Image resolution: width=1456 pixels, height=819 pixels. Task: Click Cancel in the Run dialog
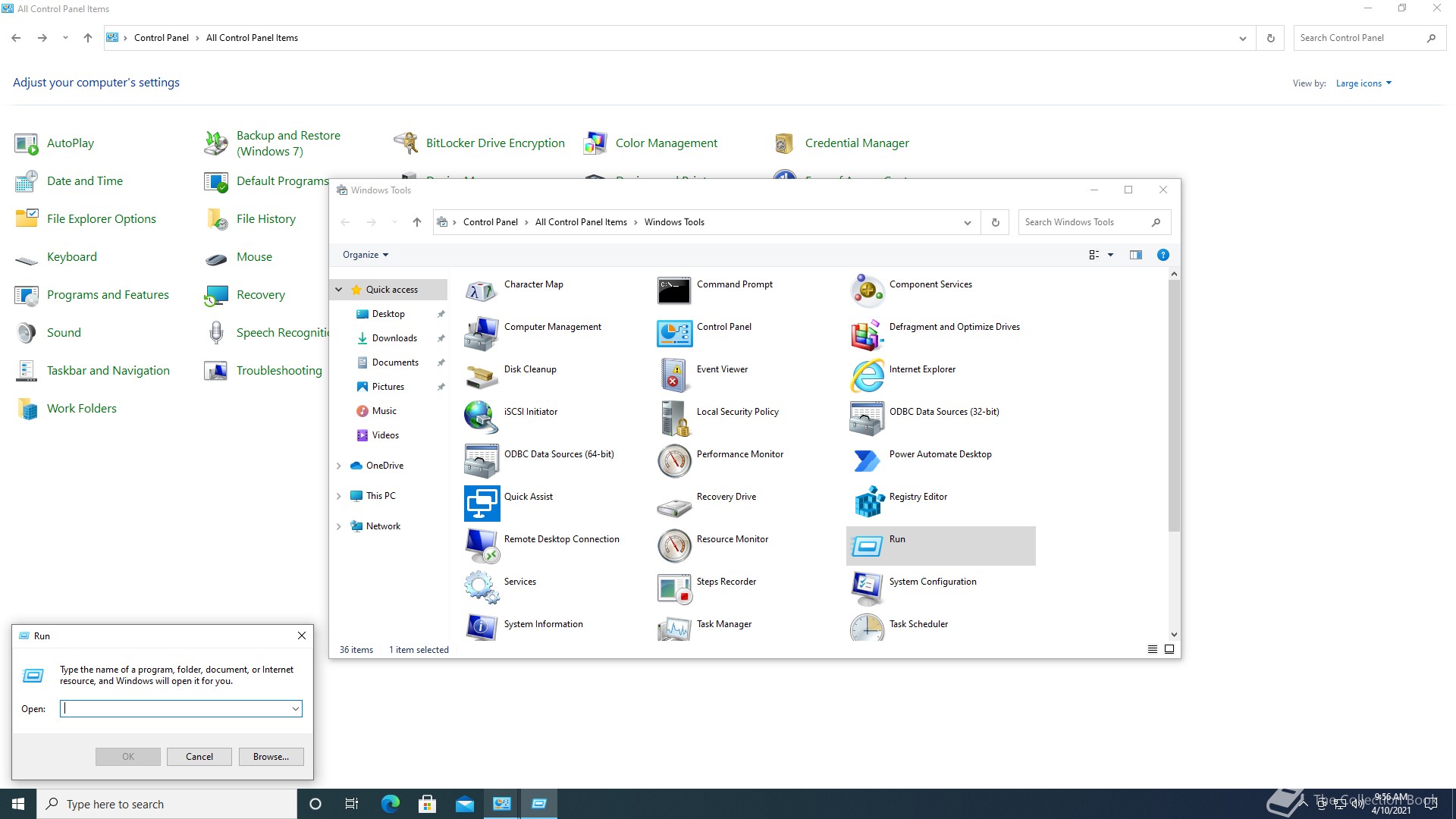199,757
